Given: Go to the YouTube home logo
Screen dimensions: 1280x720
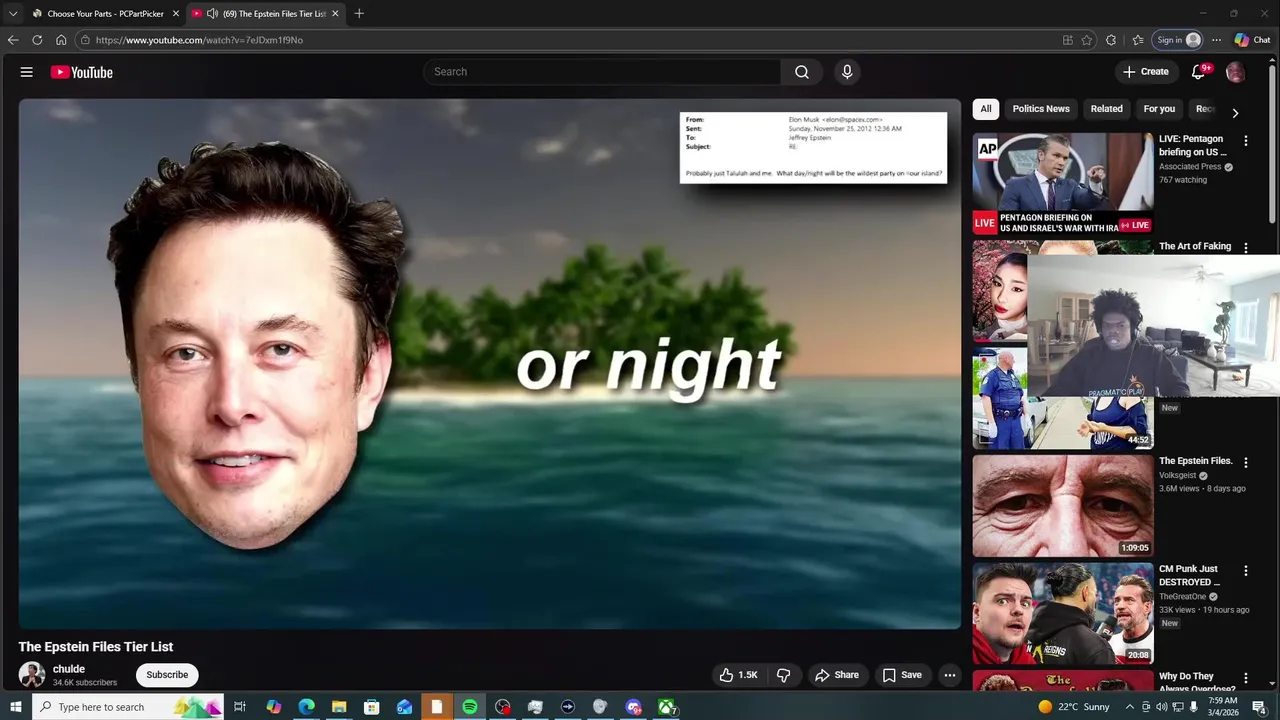Looking at the screenshot, I should pos(82,72).
